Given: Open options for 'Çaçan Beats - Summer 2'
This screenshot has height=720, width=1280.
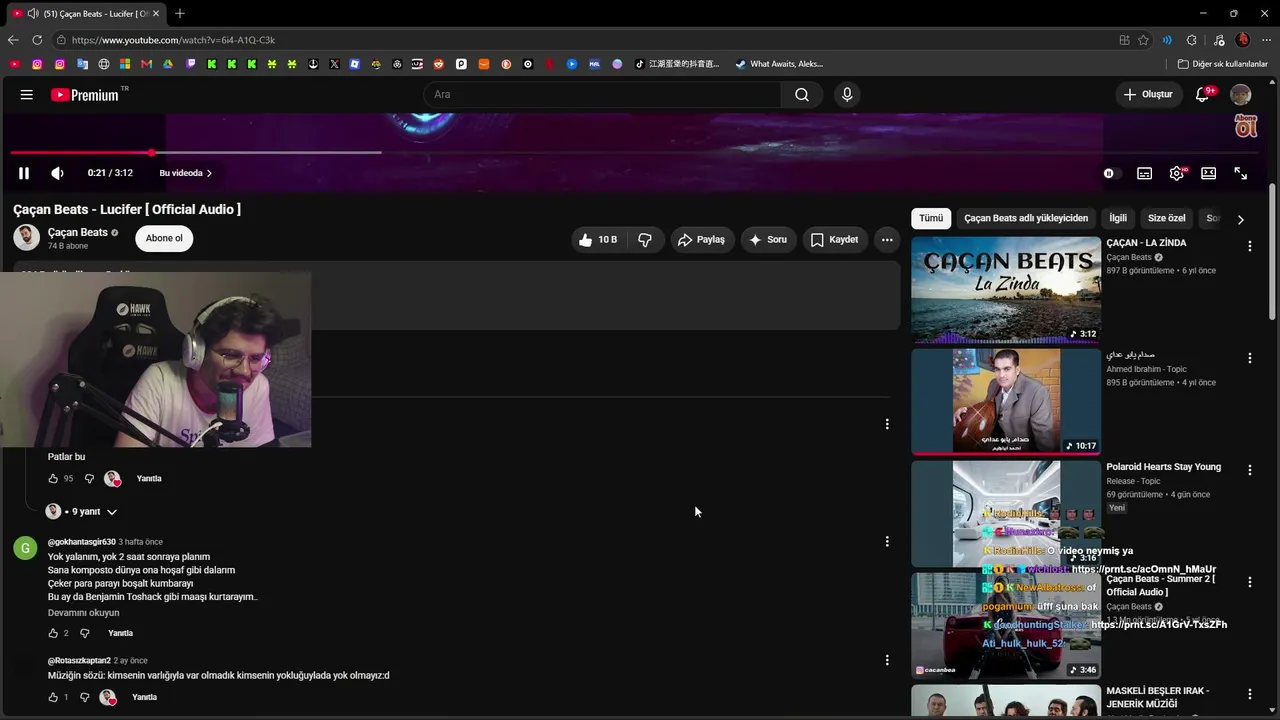Looking at the screenshot, I should 1249,582.
